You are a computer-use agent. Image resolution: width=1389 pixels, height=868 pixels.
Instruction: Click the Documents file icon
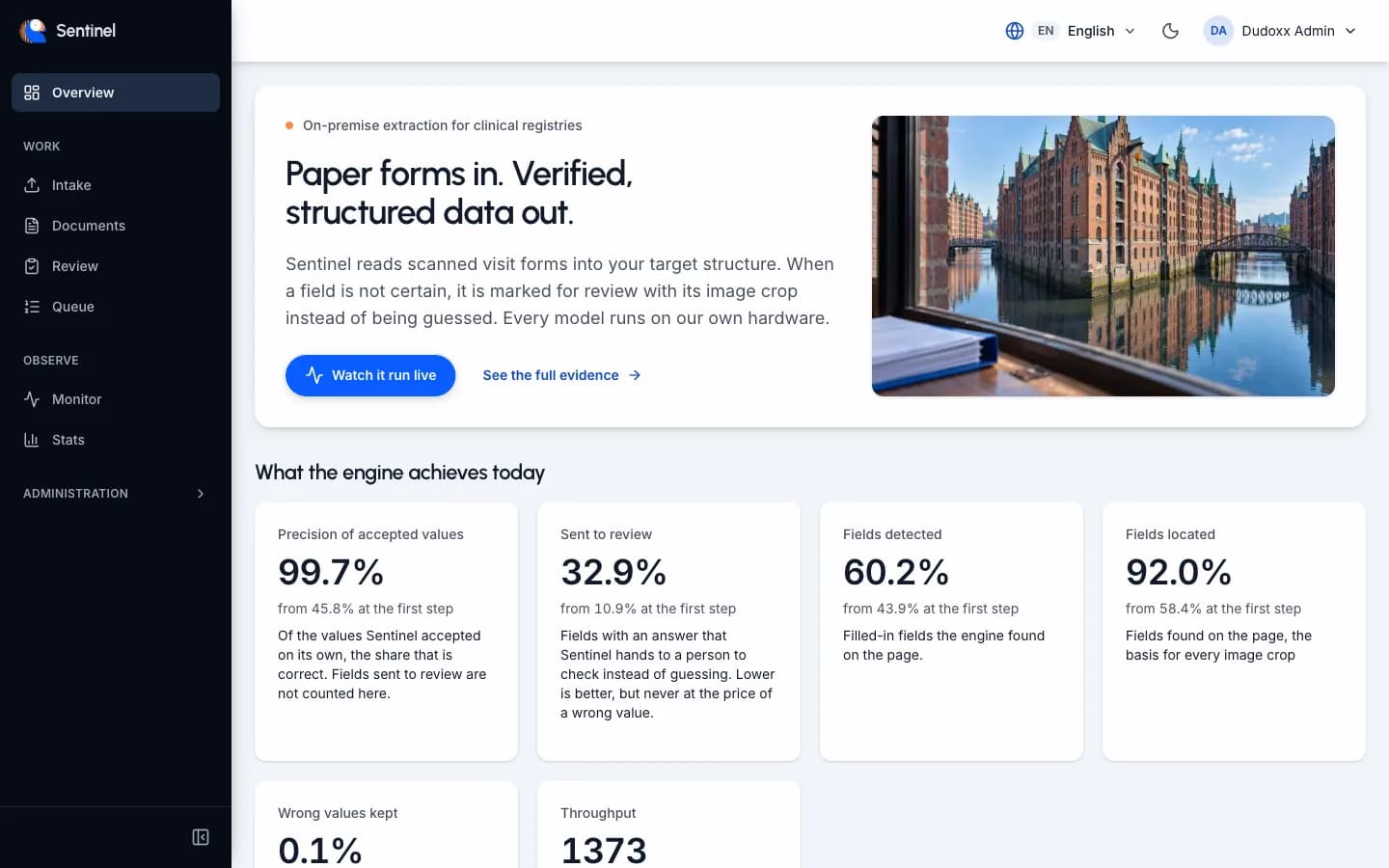coord(32,226)
